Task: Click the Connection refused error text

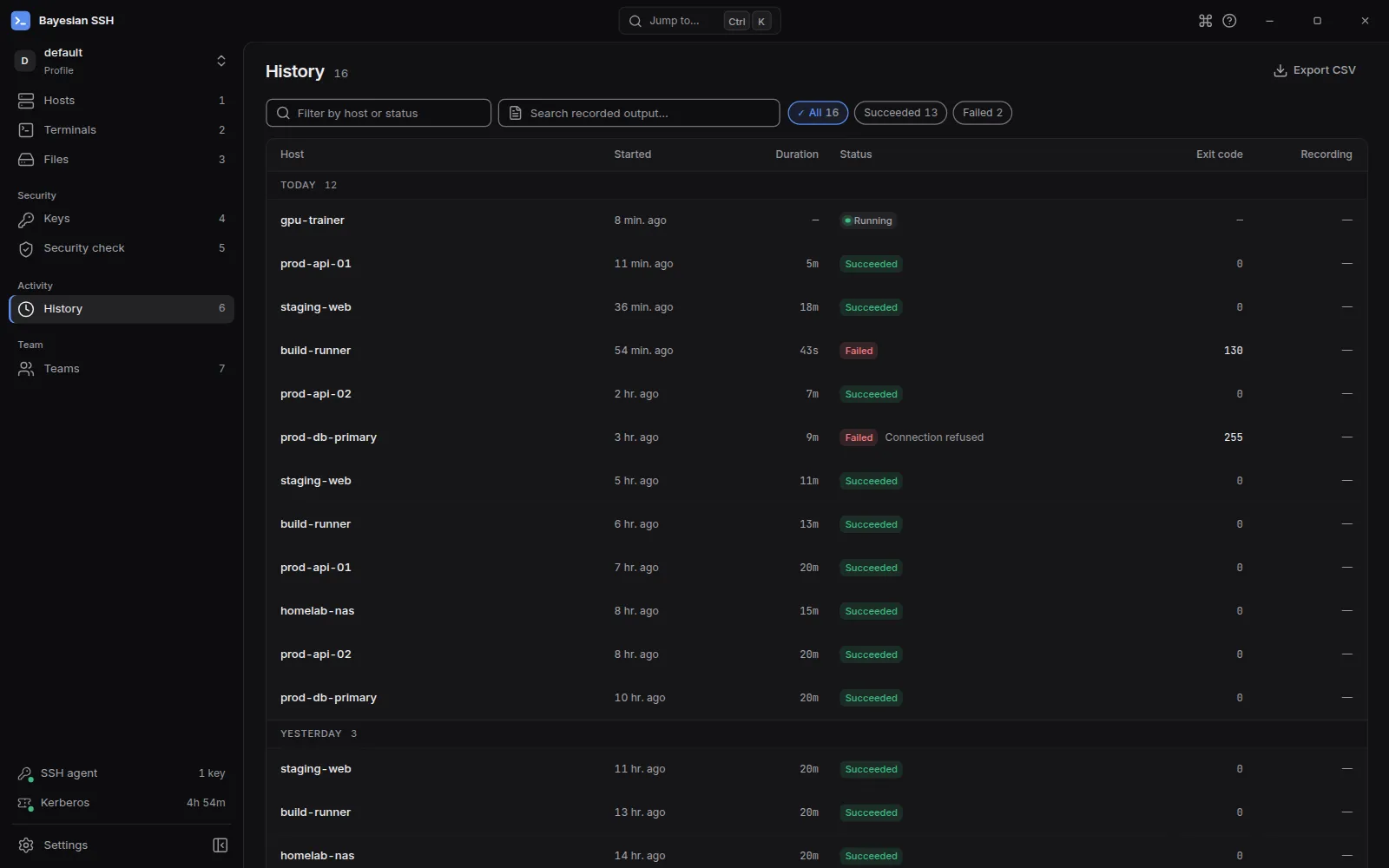Action: [934, 437]
